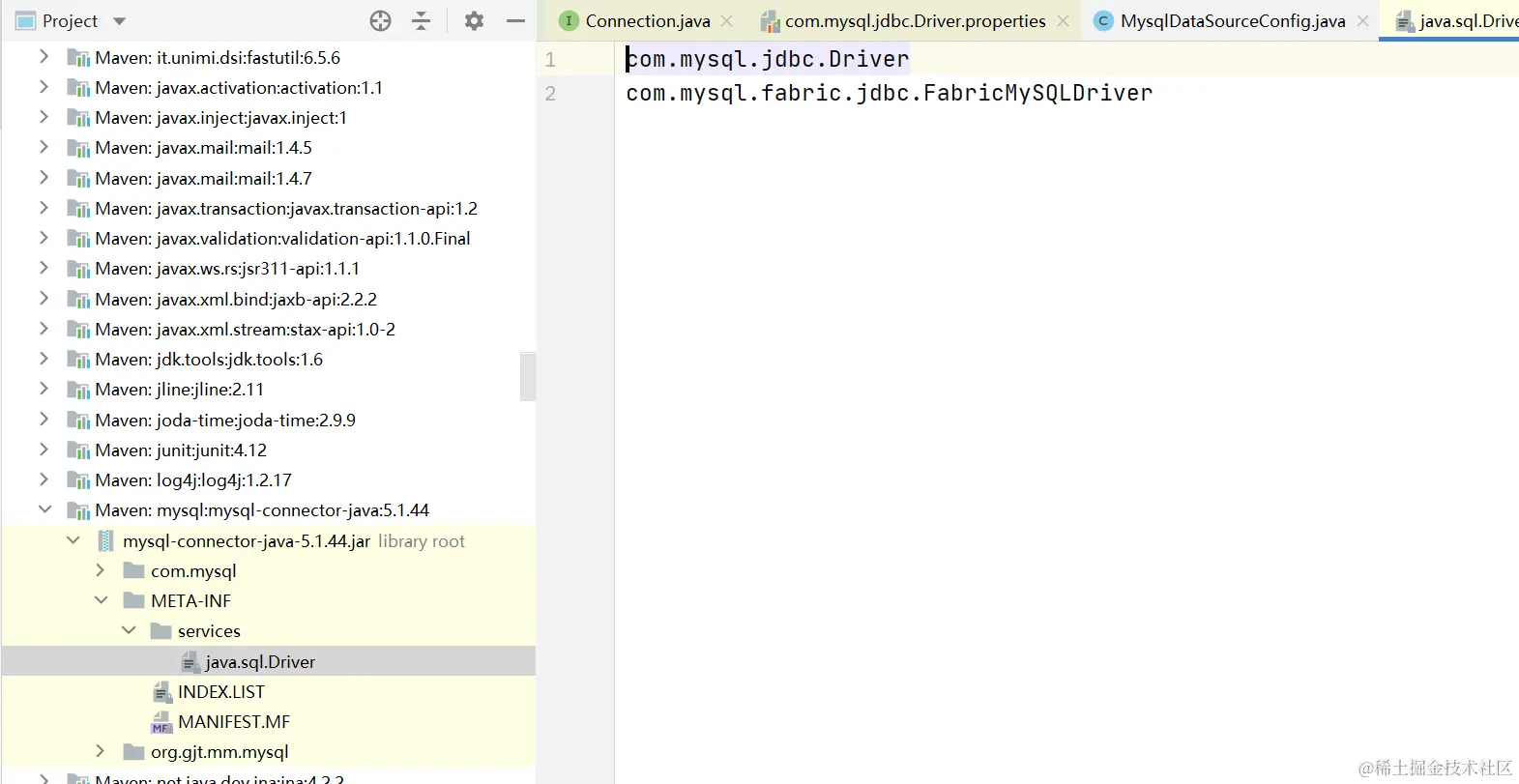
Task: Close the MysqlDataSourceConfig.java tab
Action: [x=1362, y=20]
